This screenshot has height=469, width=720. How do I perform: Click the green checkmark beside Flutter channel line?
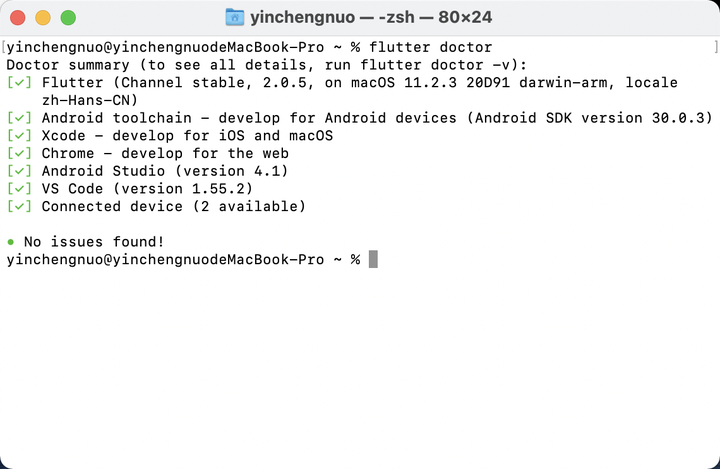coord(19,83)
